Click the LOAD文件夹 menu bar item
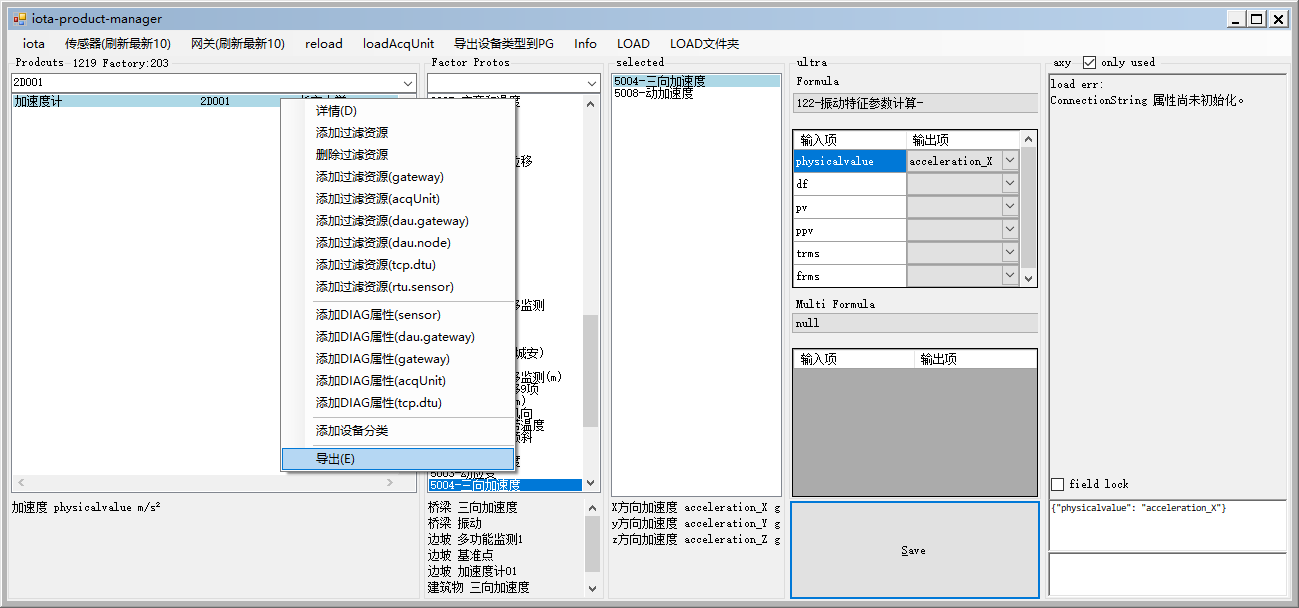This screenshot has width=1299, height=608. (x=704, y=44)
